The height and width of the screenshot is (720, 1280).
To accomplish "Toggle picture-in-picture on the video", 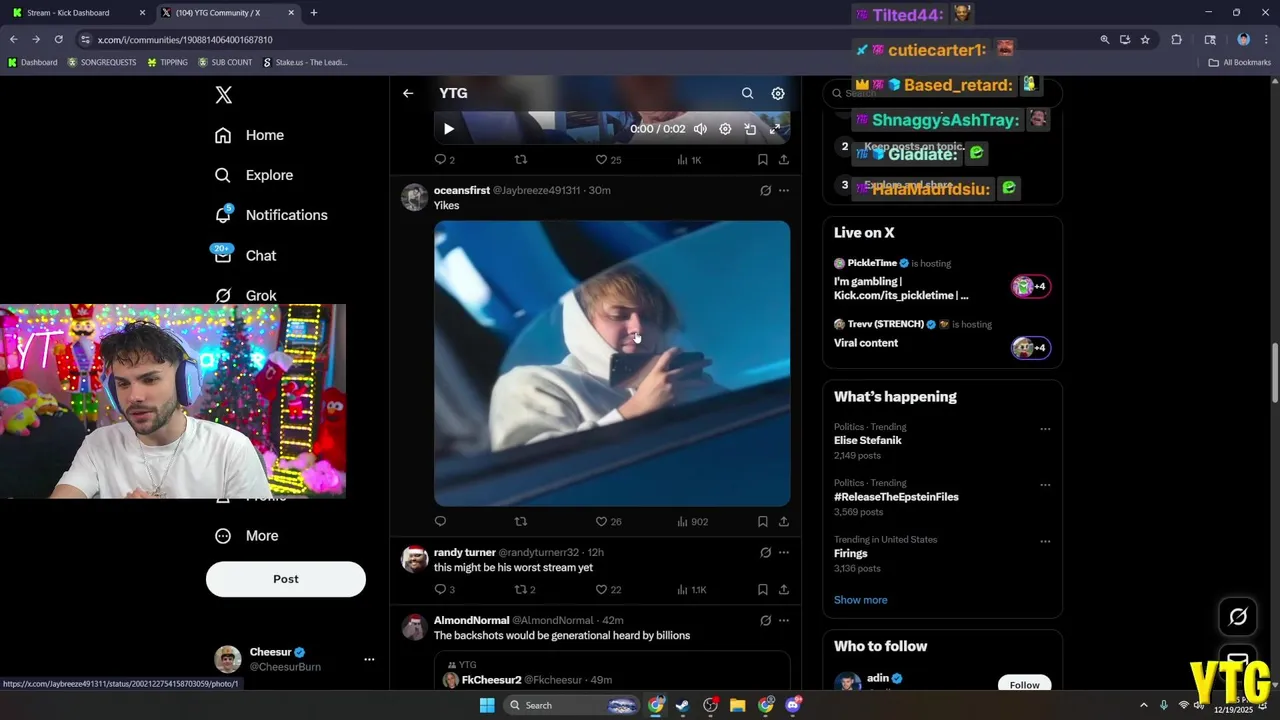I will [750, 129].
